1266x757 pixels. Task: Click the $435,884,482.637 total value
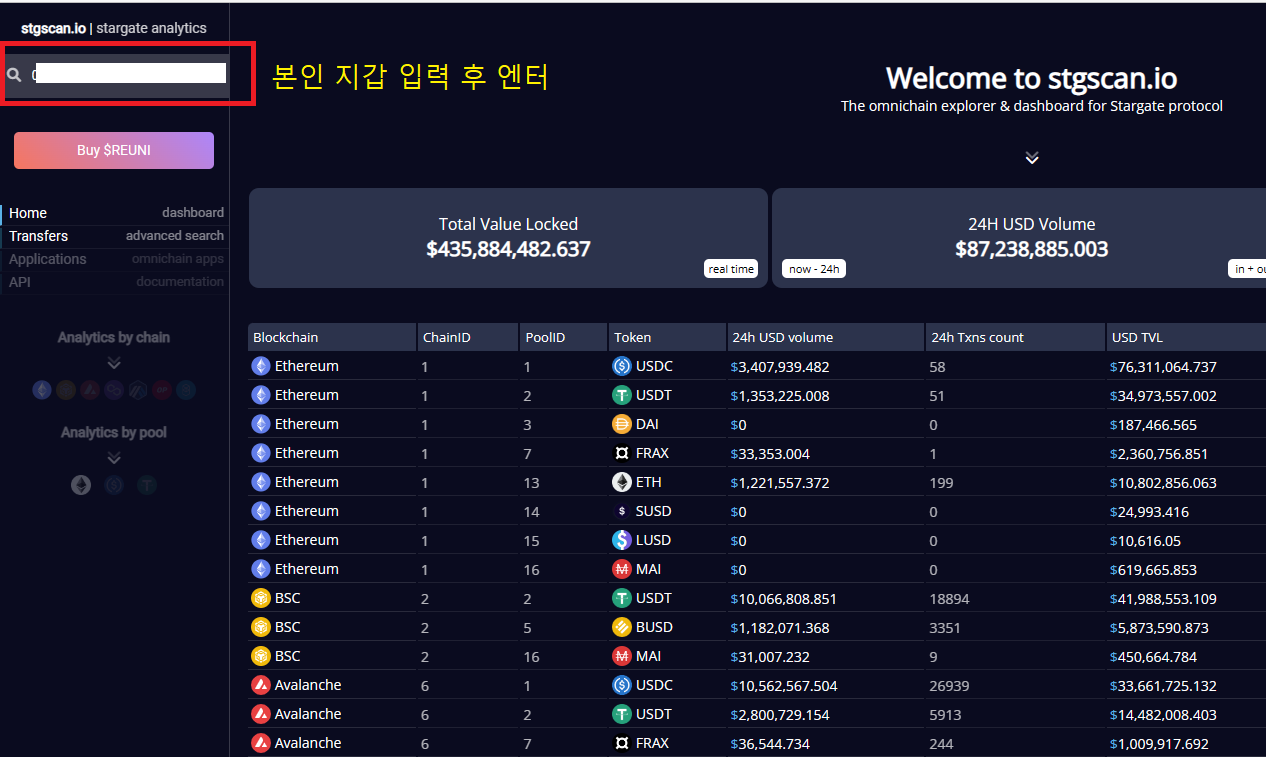point(508,249)
